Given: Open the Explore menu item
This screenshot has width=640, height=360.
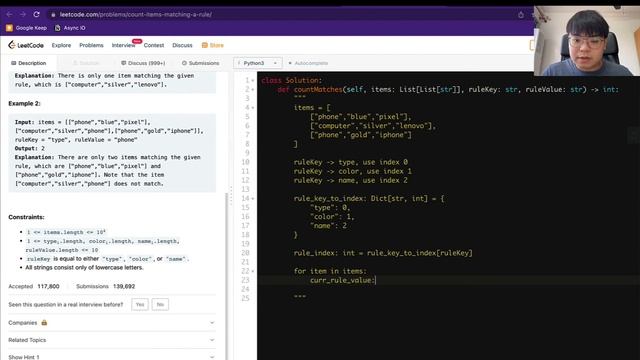Looking at the screenshot, I should 61,45.
